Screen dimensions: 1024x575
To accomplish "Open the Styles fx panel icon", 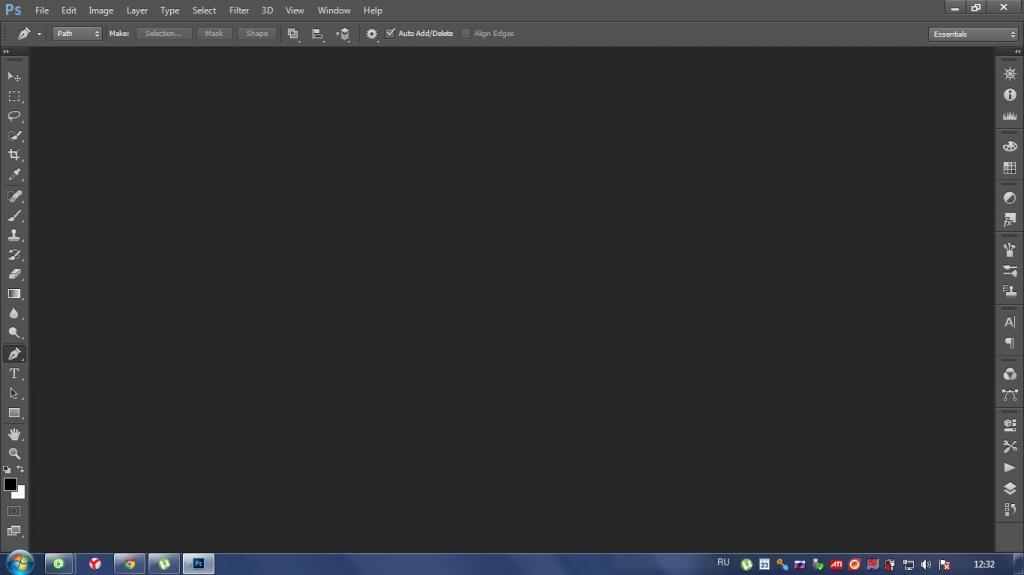I will click(1010, 220).
